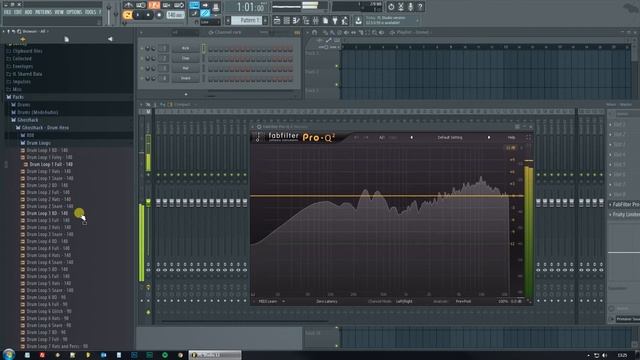Open the Pattern 1 selector

coord(248,20)
